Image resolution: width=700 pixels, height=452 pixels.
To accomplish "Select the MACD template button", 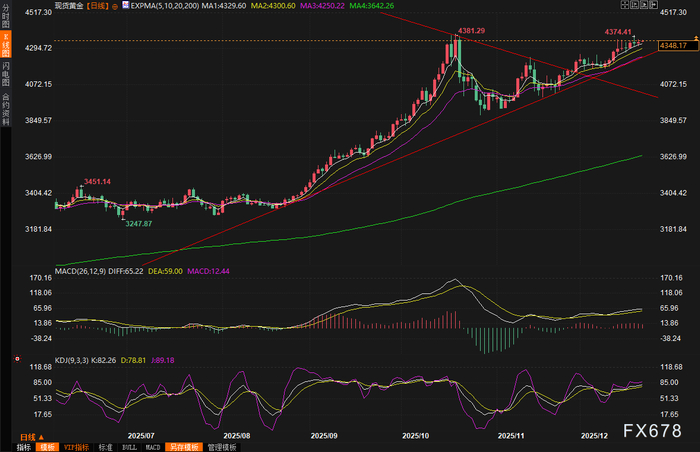I will pyautogui.click(x=151, y=447).
